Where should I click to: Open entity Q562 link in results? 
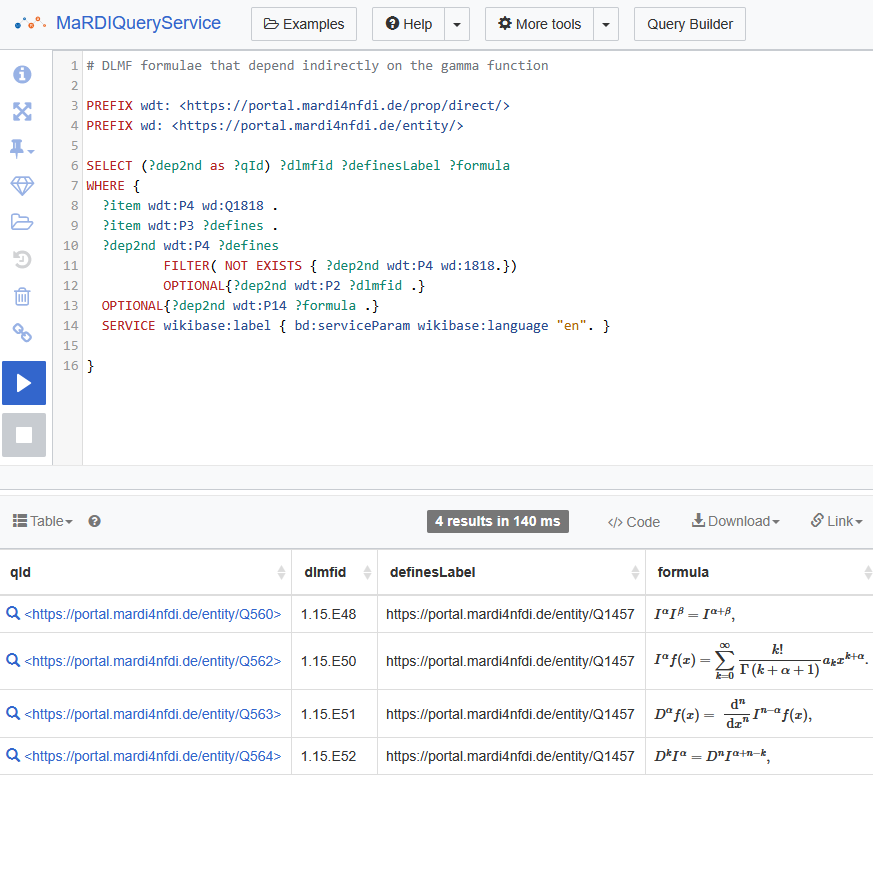point(152,661)
